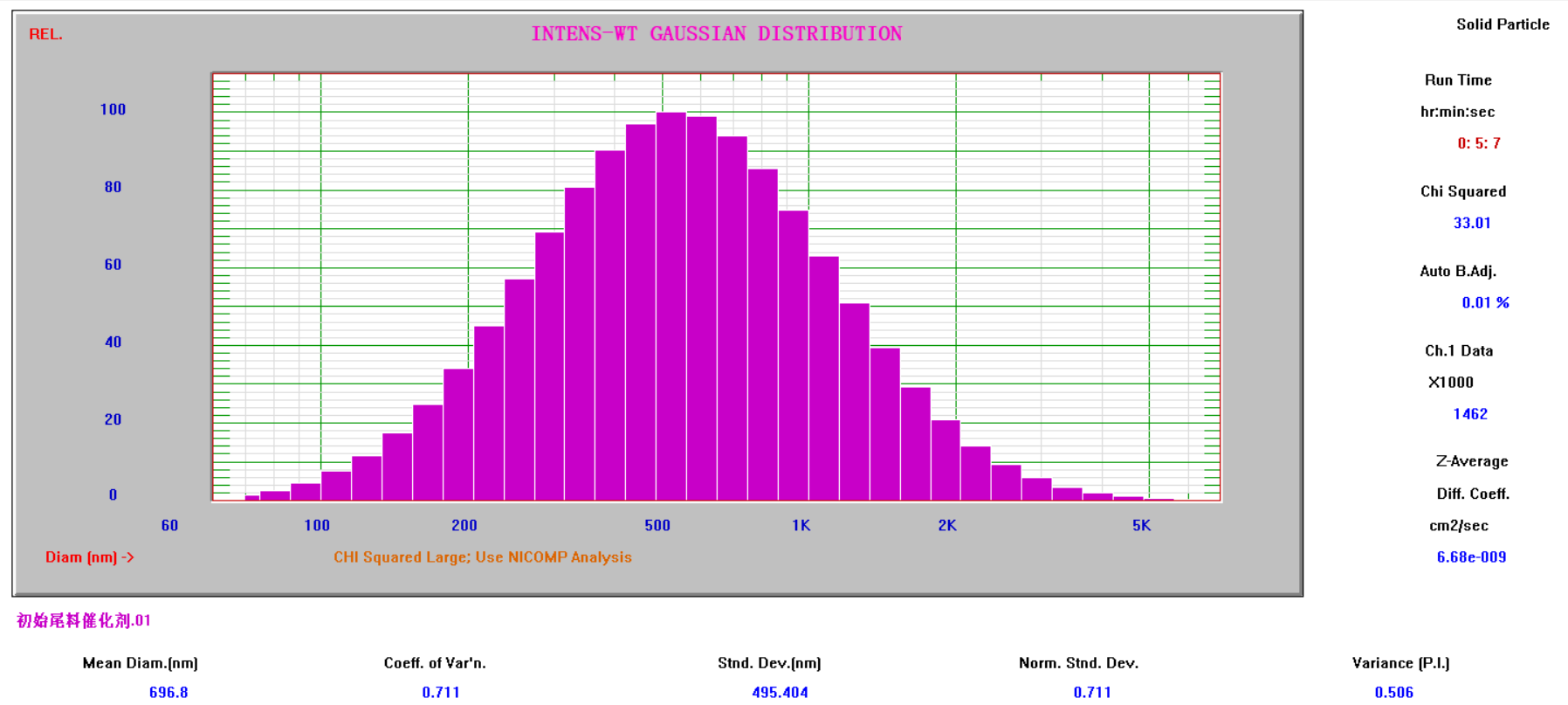Click the Ch.1 Data value 1462
The height and width of the screenshot is (705, 1568).
[1469, 414]
